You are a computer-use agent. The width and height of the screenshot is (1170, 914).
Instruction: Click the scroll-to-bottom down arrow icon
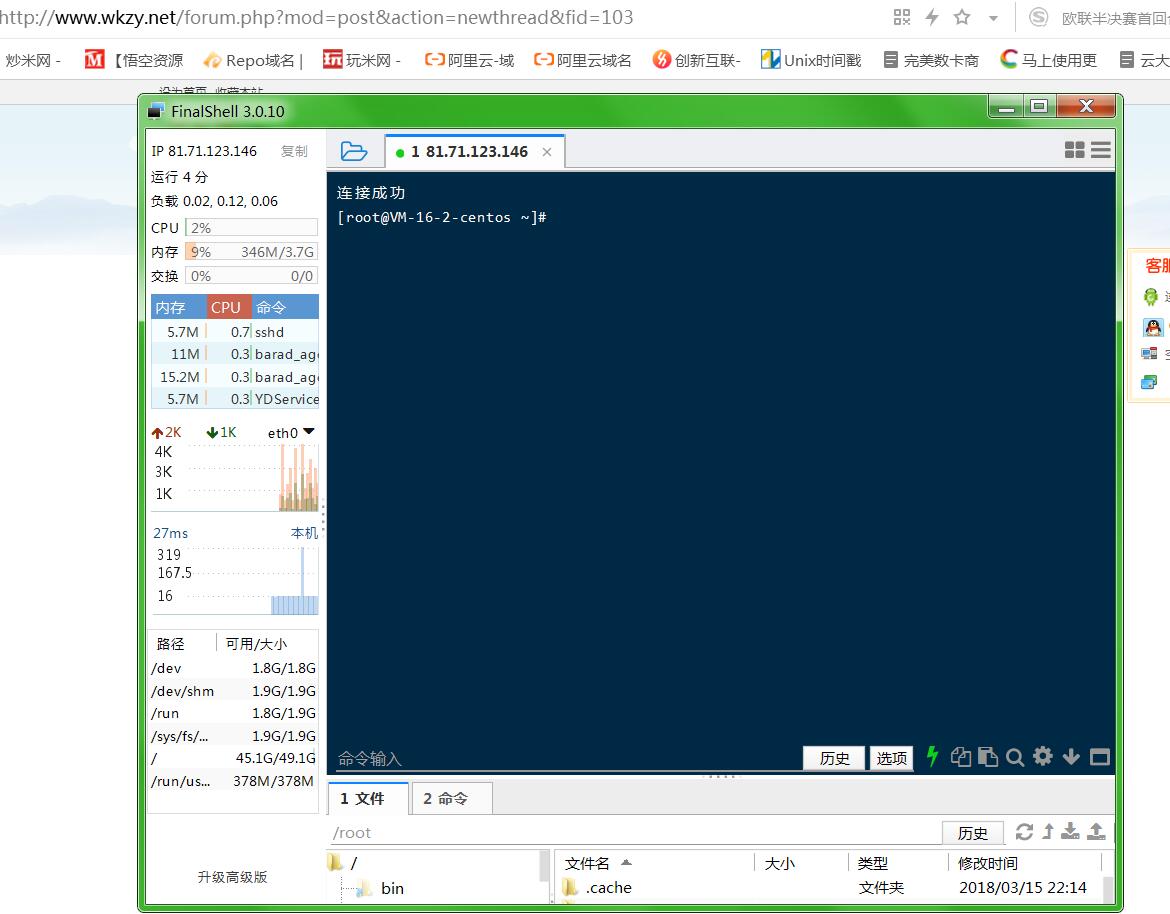pos(1071,757)
